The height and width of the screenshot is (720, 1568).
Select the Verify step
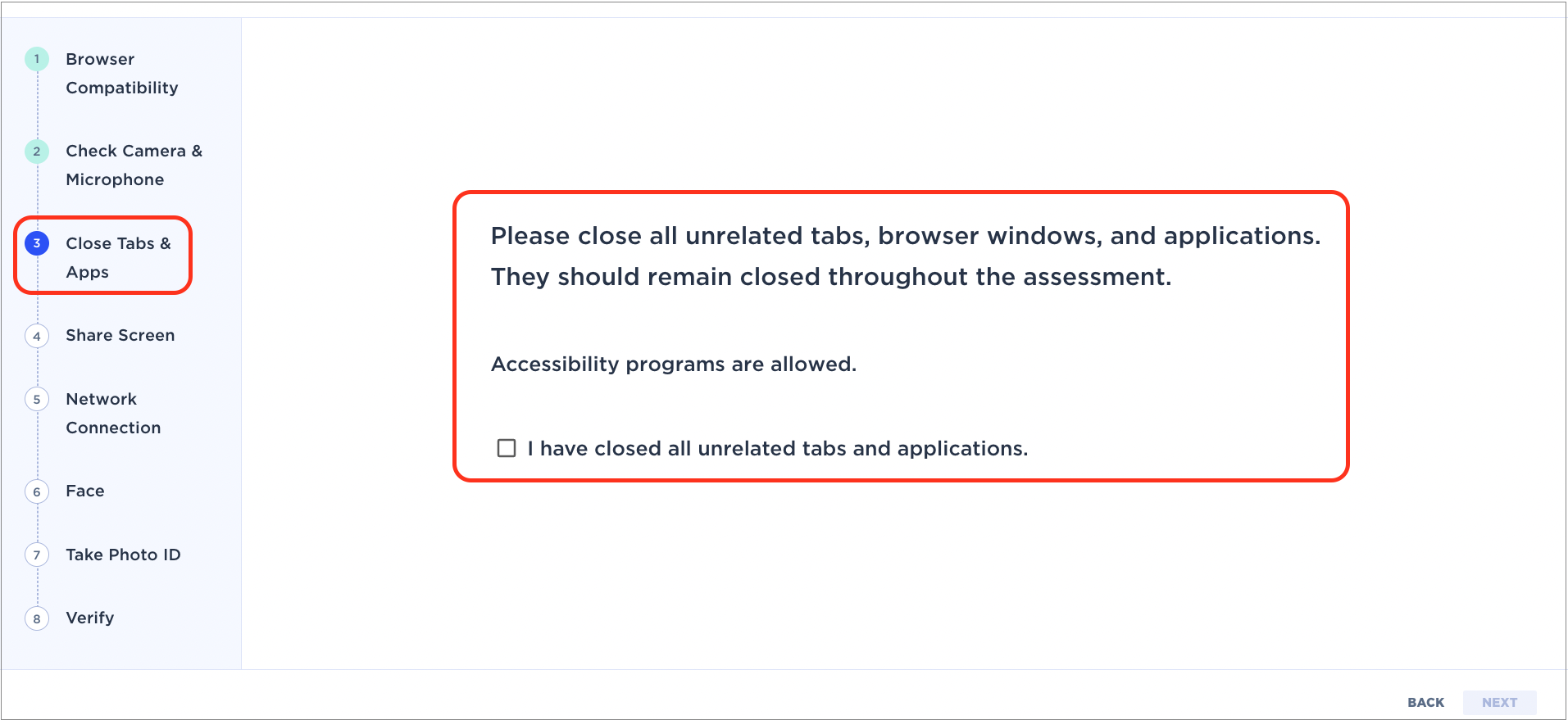tap(89, 618)
